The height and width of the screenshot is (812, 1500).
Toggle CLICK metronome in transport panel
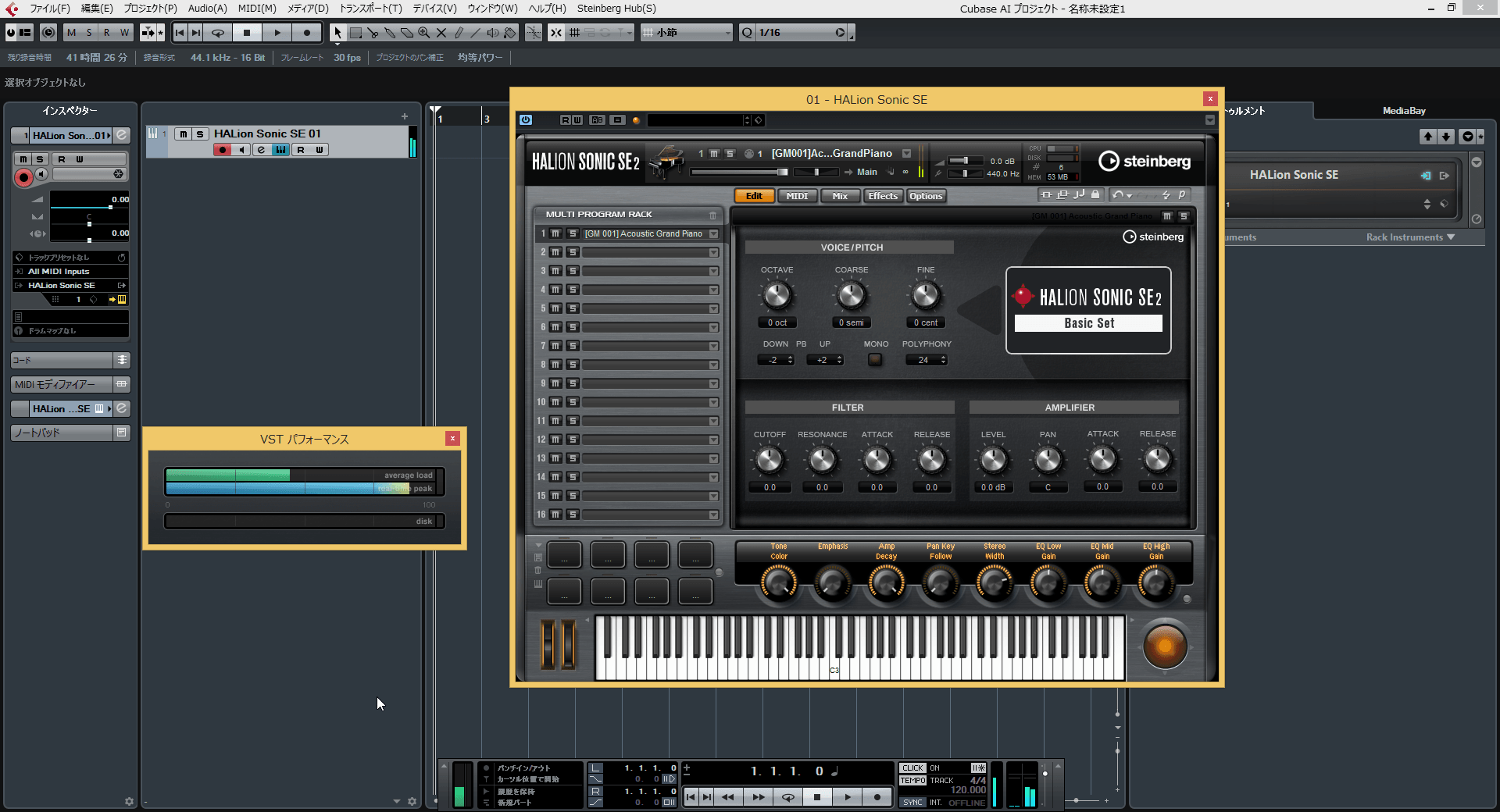tap(912, 768)
